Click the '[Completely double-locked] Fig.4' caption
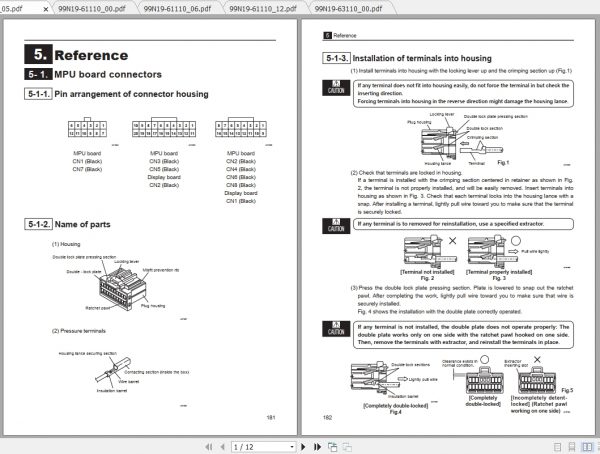Screen dimensions: 600x454 point(396,409)
